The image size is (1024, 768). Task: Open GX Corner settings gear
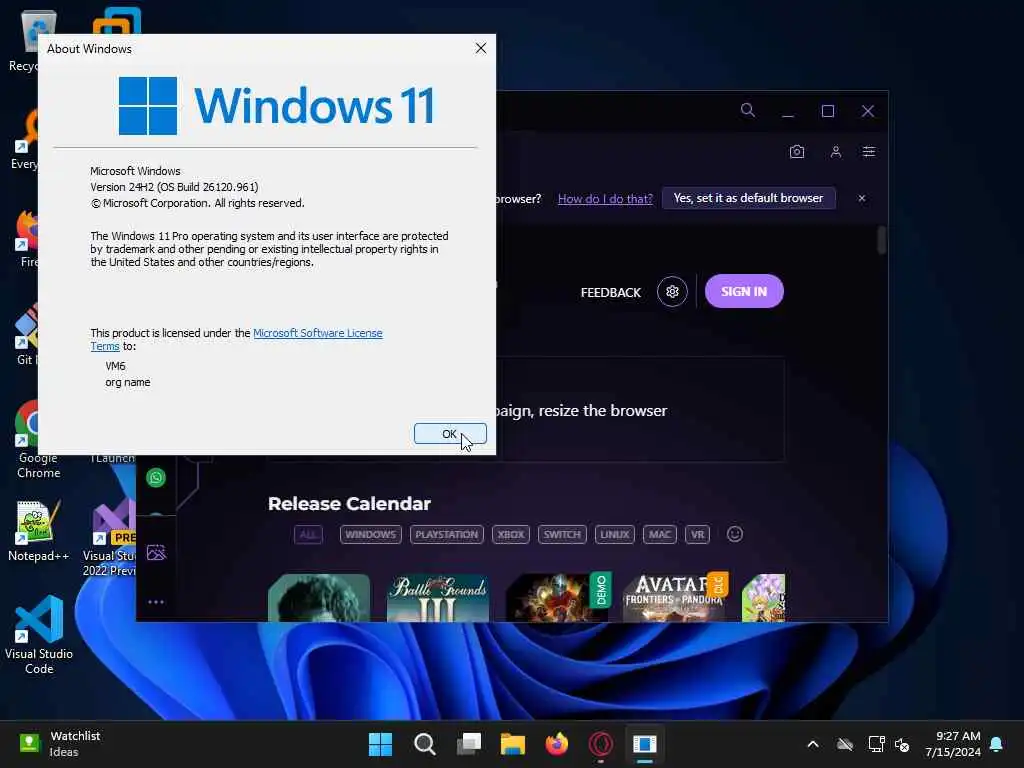(672, 291)
